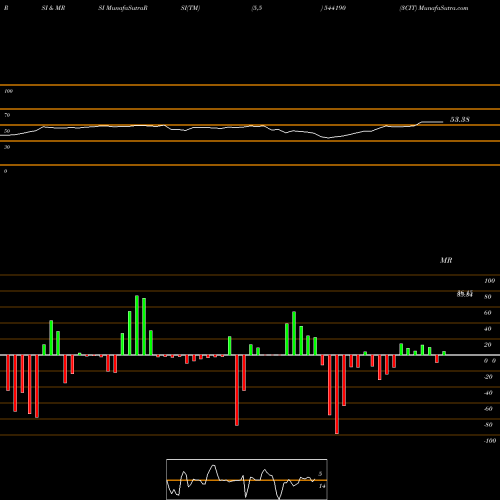Select the 40 label on MR scale
The image size is (500, 500).
click(x=488, y=329)
